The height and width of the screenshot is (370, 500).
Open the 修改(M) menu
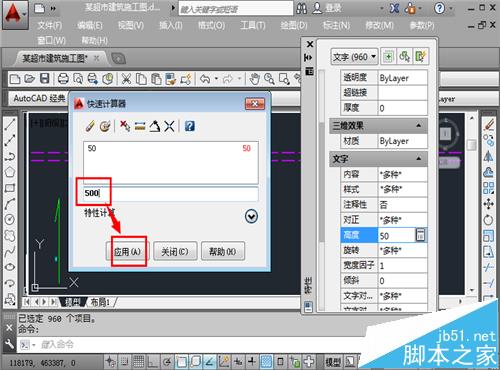tap(380, 26)
